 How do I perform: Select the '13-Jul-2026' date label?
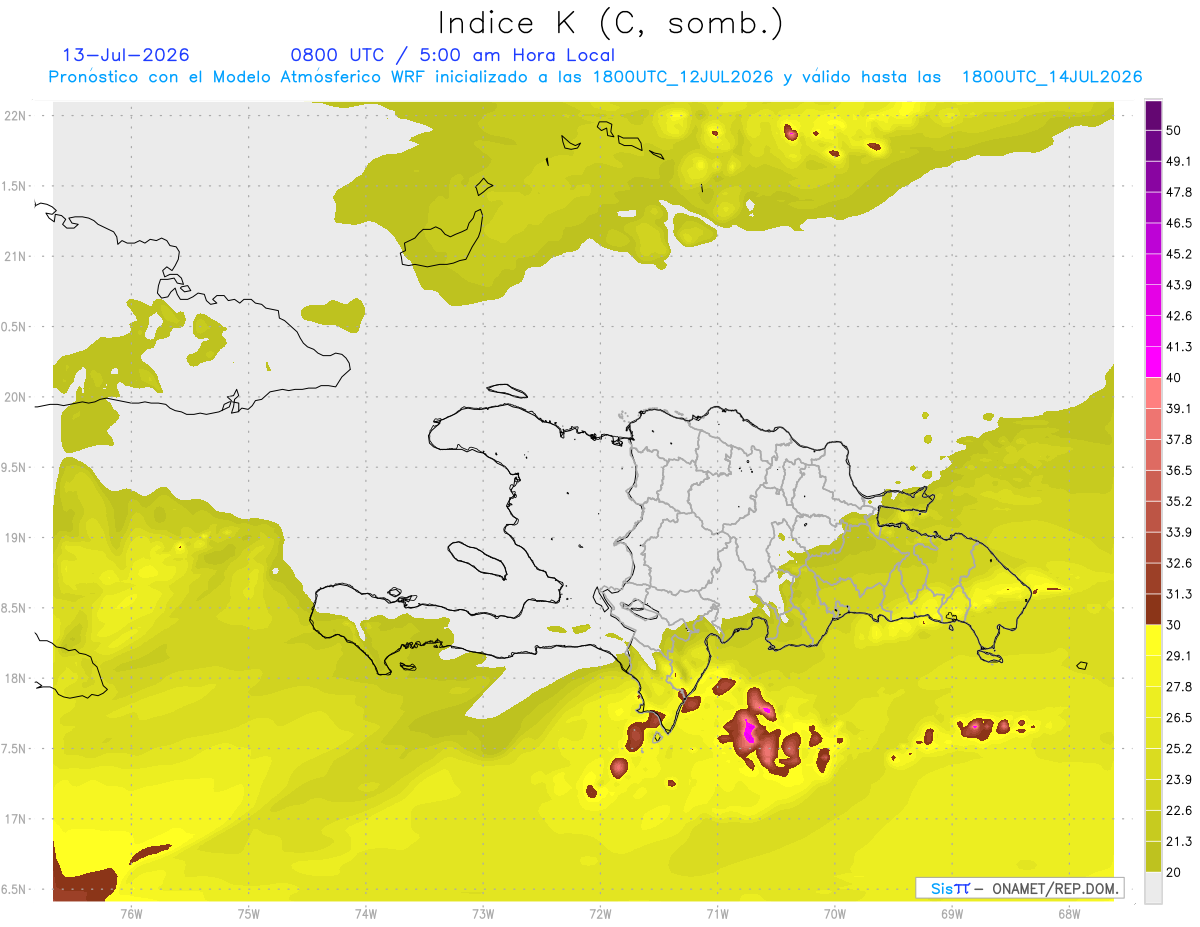[x=126, y=55]
